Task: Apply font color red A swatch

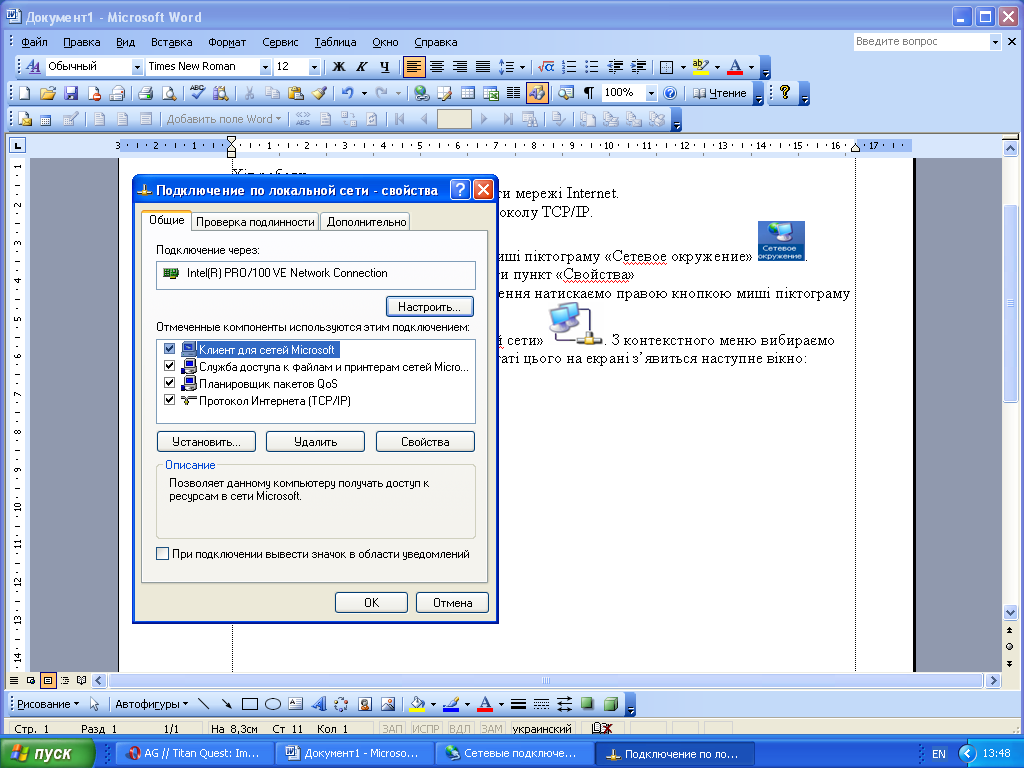Action: (735, 67)
